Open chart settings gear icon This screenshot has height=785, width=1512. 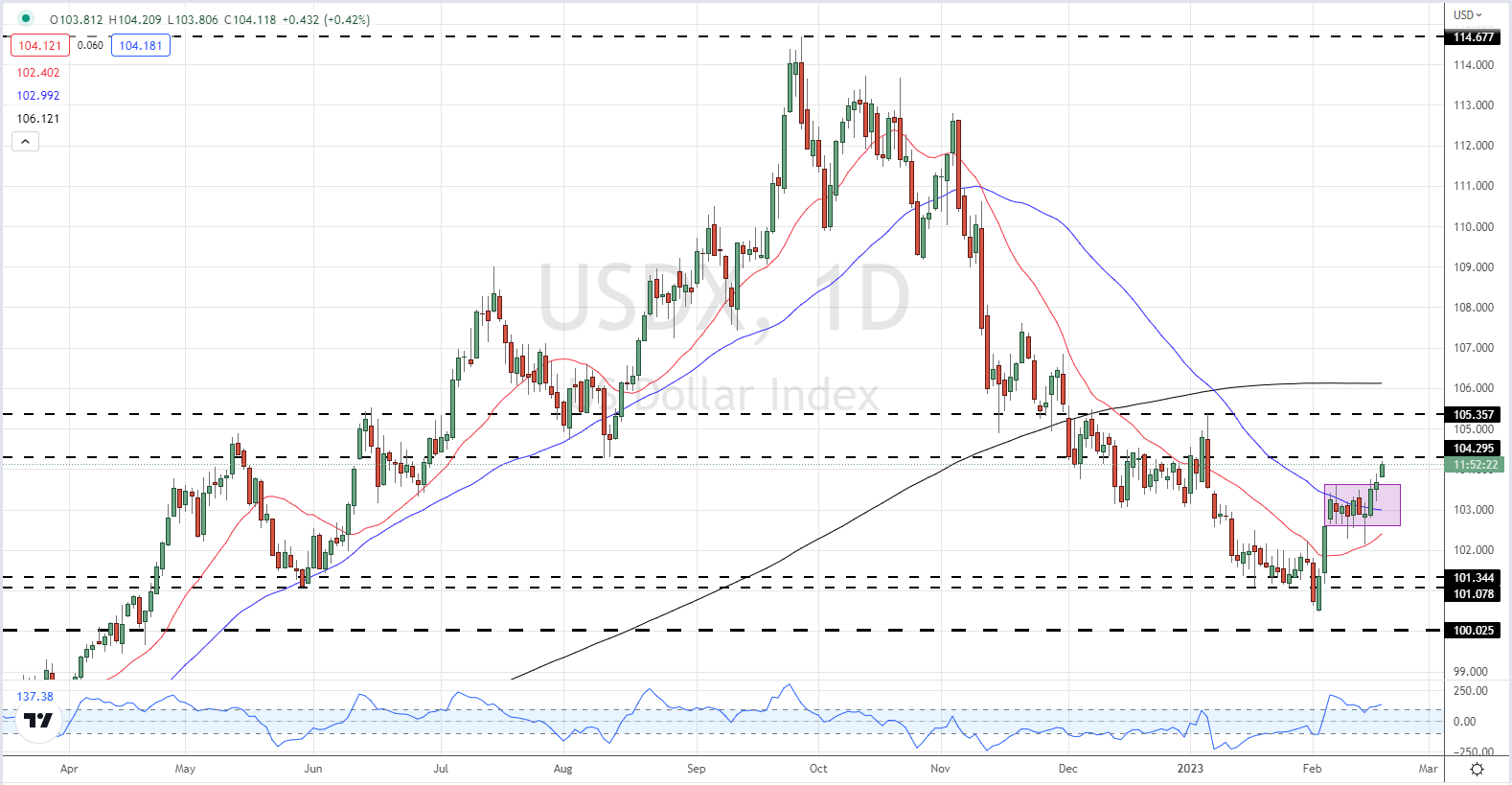coord(1477,769)
